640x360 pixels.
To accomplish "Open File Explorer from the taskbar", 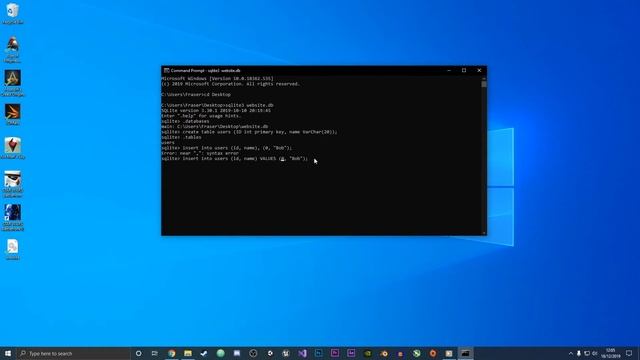I will (x=188, y=353).
